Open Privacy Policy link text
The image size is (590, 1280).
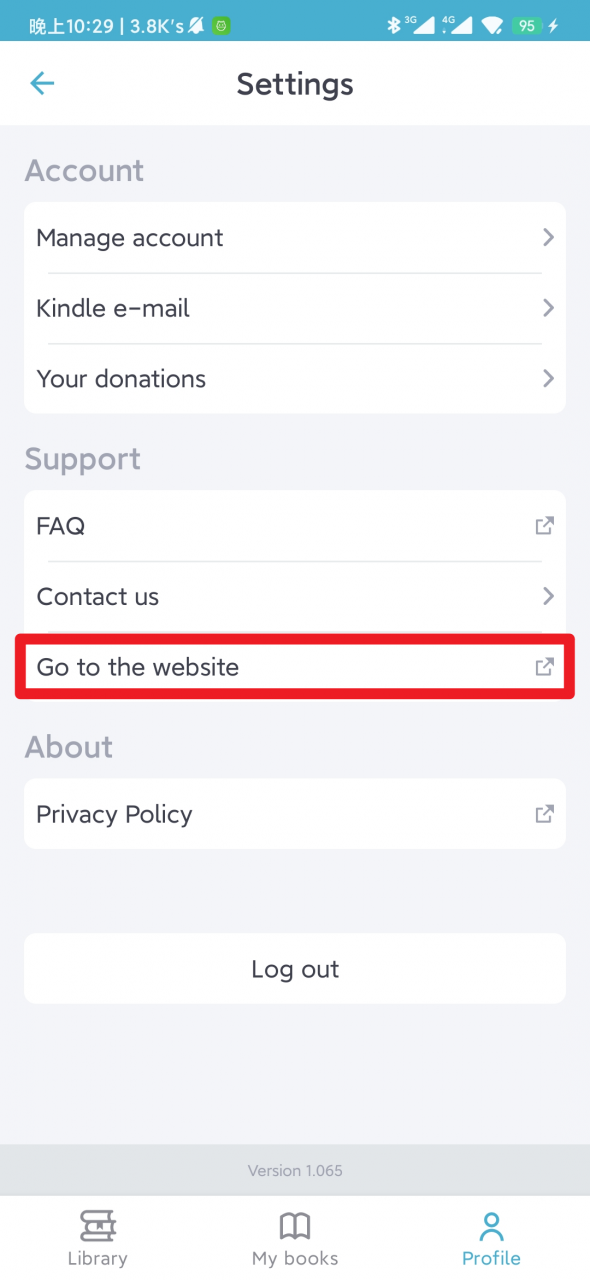click(x=114, y=814)
